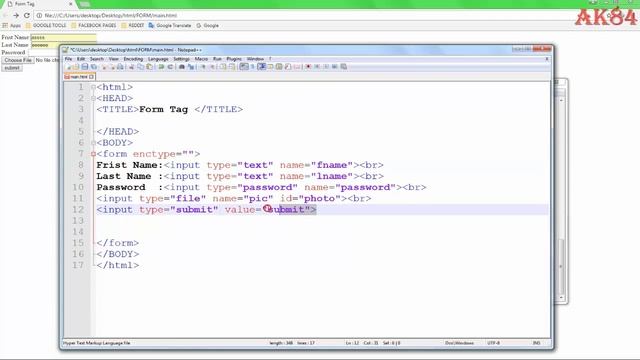Click scroll up arrow of background window

pyautogui.click(x=562, y=100)
